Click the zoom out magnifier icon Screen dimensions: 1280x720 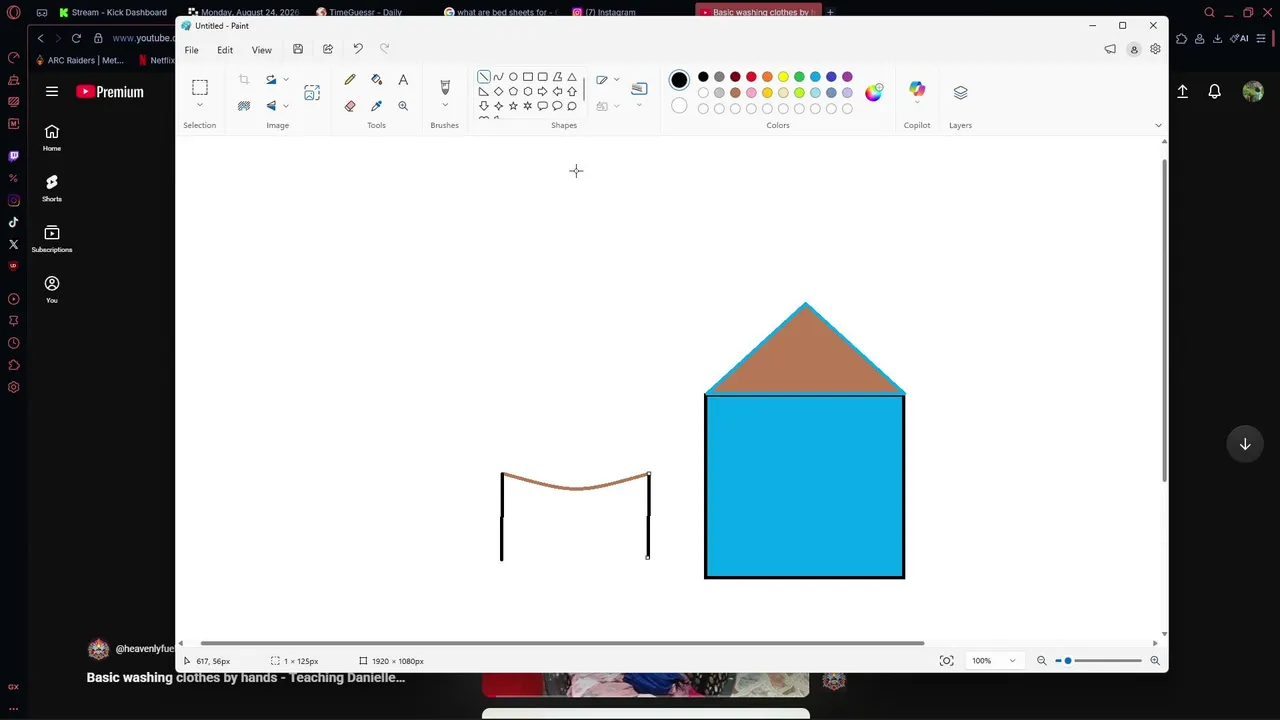click(1041, 661)
